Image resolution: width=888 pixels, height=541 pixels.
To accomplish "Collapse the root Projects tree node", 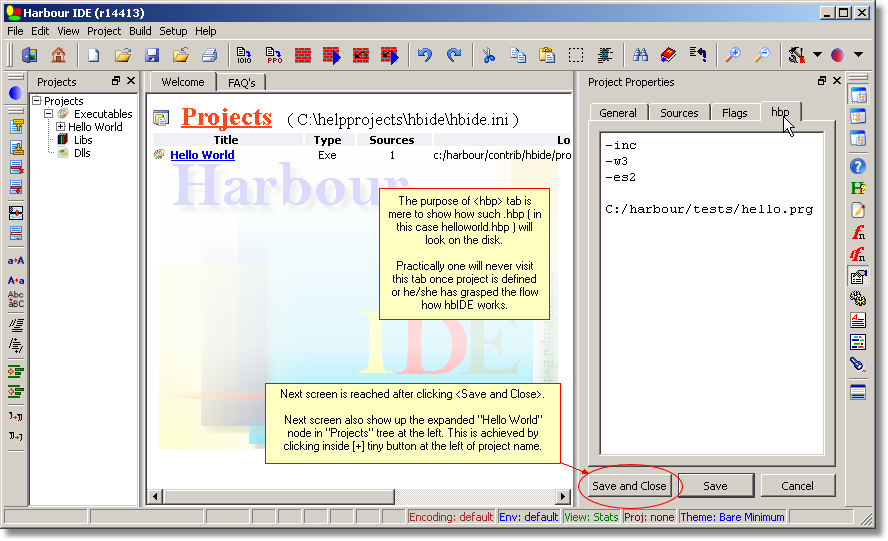I will (x=37, y=101).
